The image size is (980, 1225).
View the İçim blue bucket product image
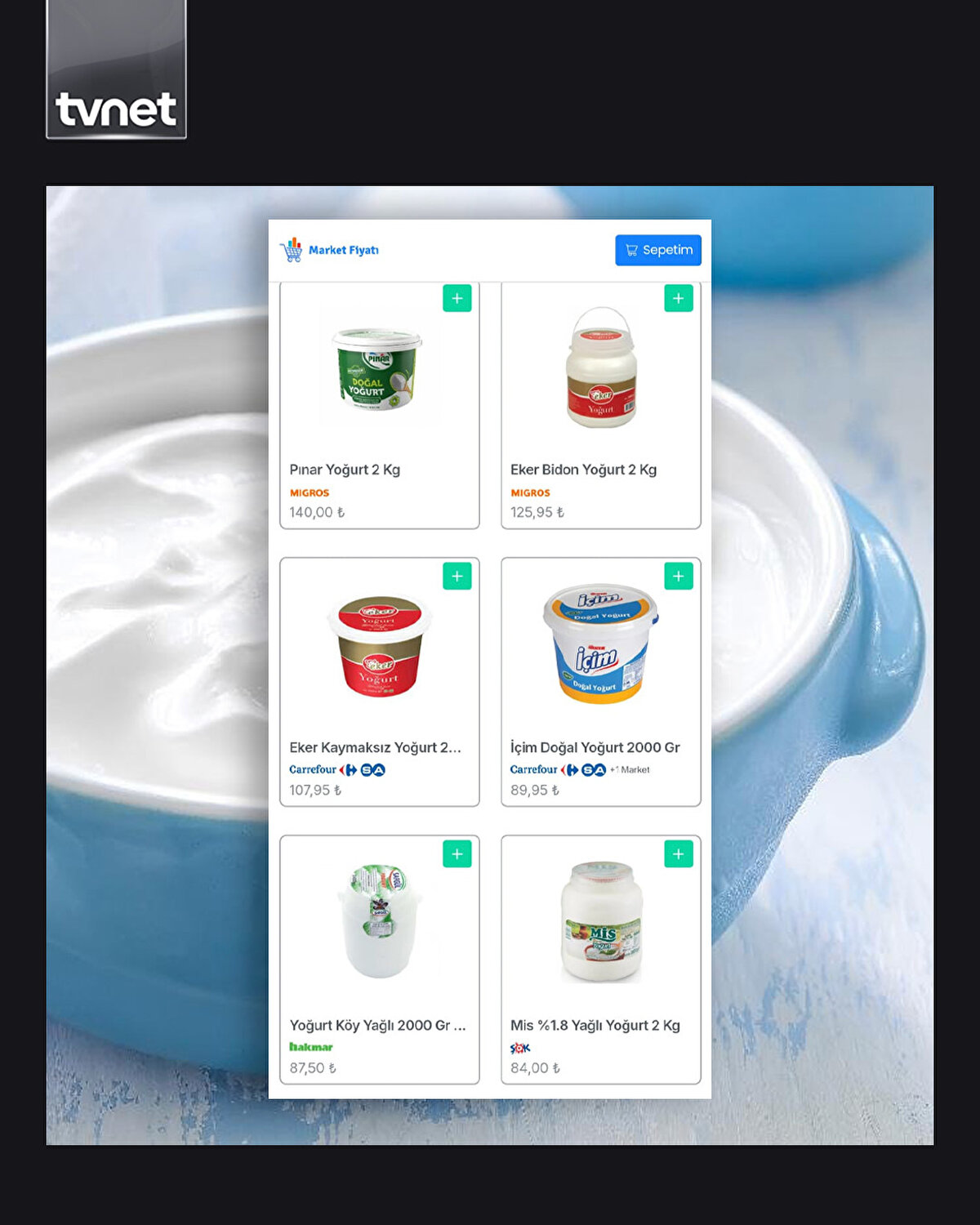(600, 644)
